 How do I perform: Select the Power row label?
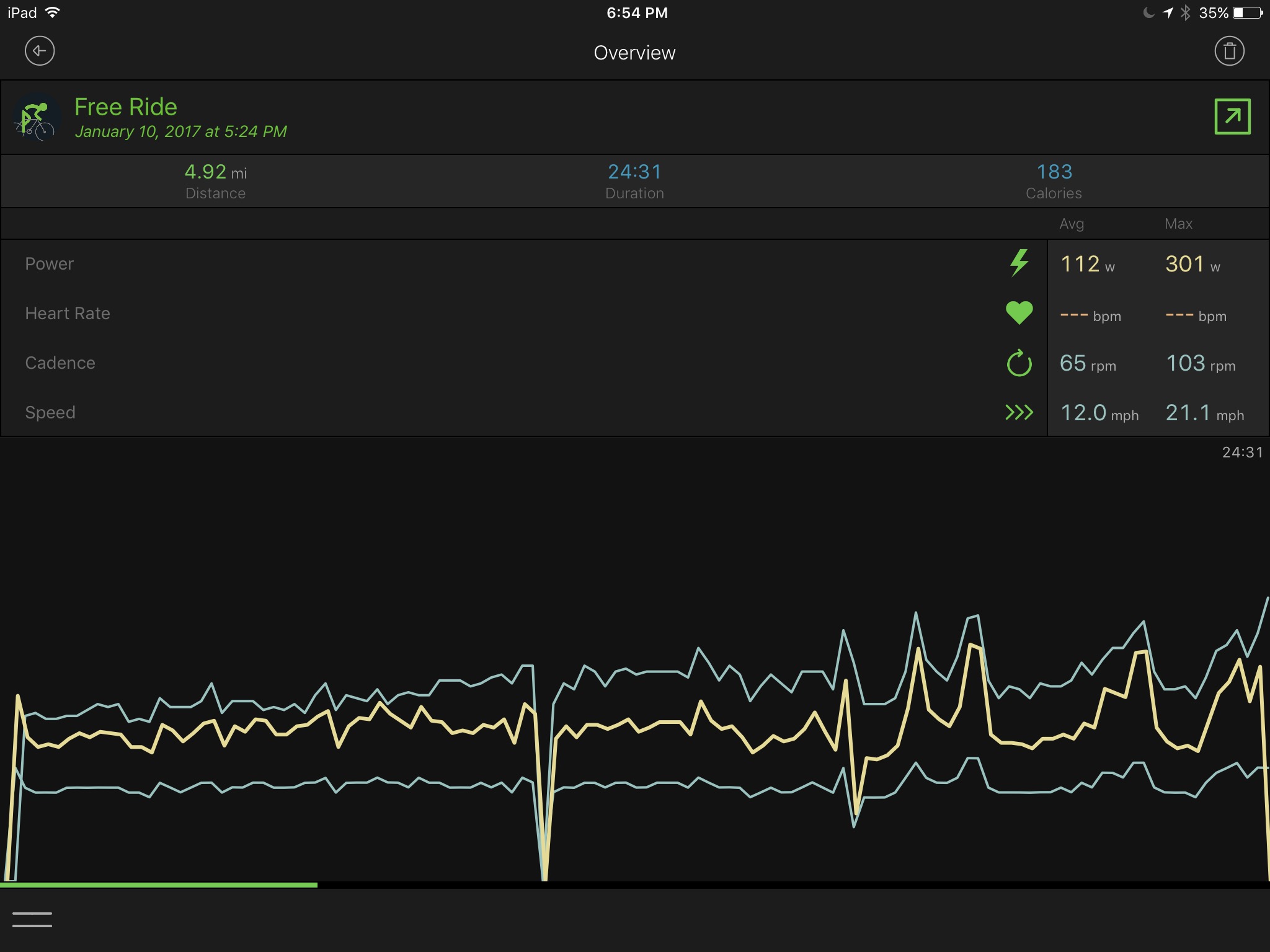(x=49, y=264)
